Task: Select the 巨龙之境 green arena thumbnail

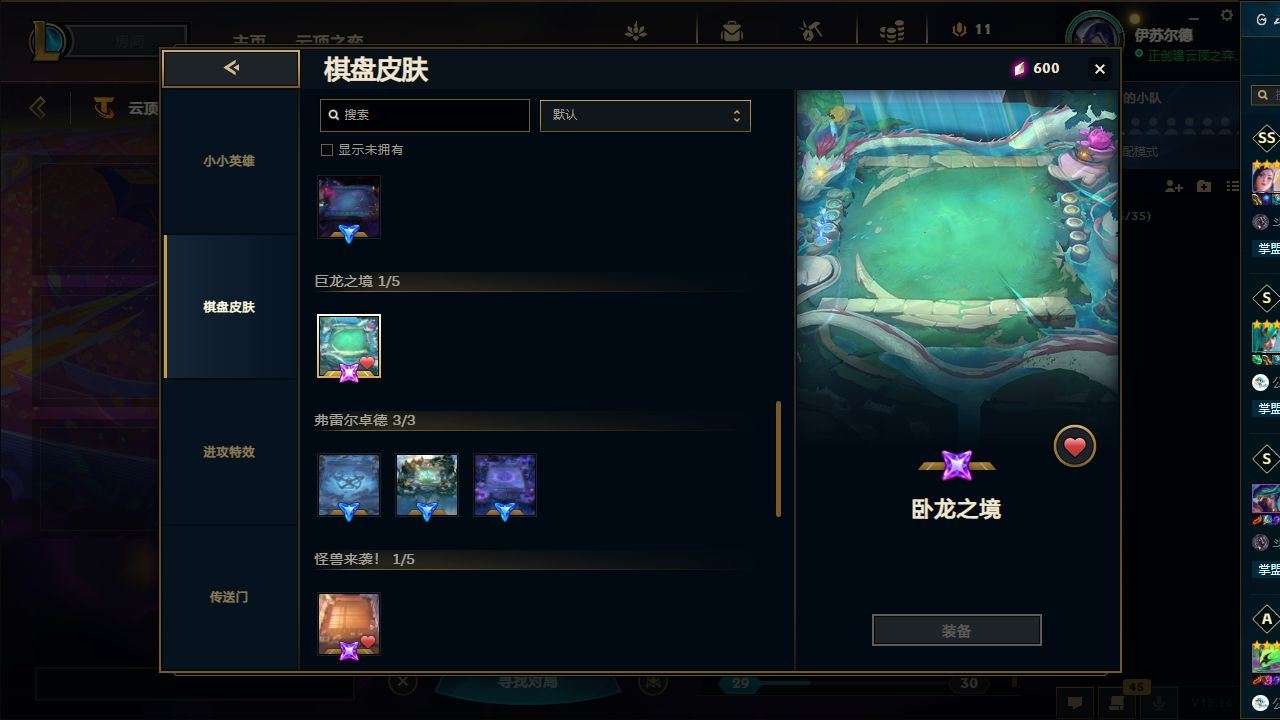Action: pyautogui.click(x=349, y=346)
